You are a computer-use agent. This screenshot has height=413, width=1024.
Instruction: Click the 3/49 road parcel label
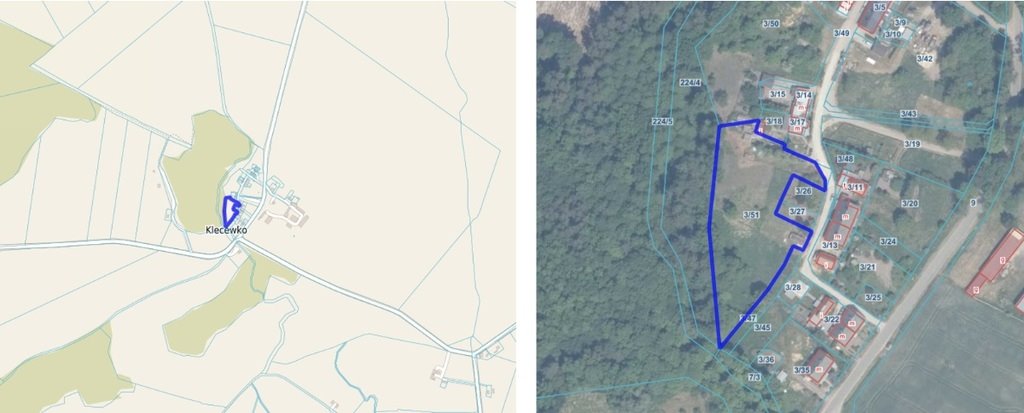(841, 33)
